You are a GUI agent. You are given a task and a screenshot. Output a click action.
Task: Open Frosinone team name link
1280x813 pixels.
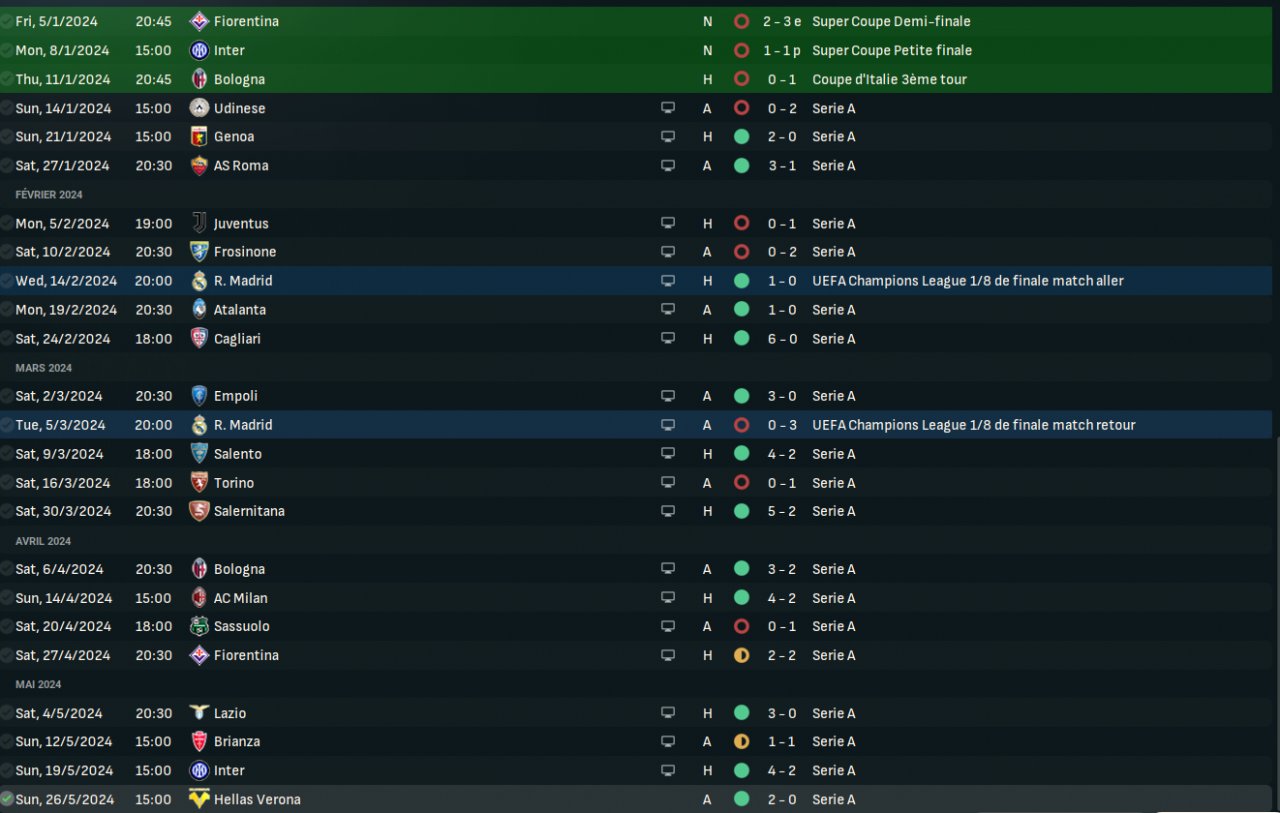pyautogui.click(x=245, y=252)
